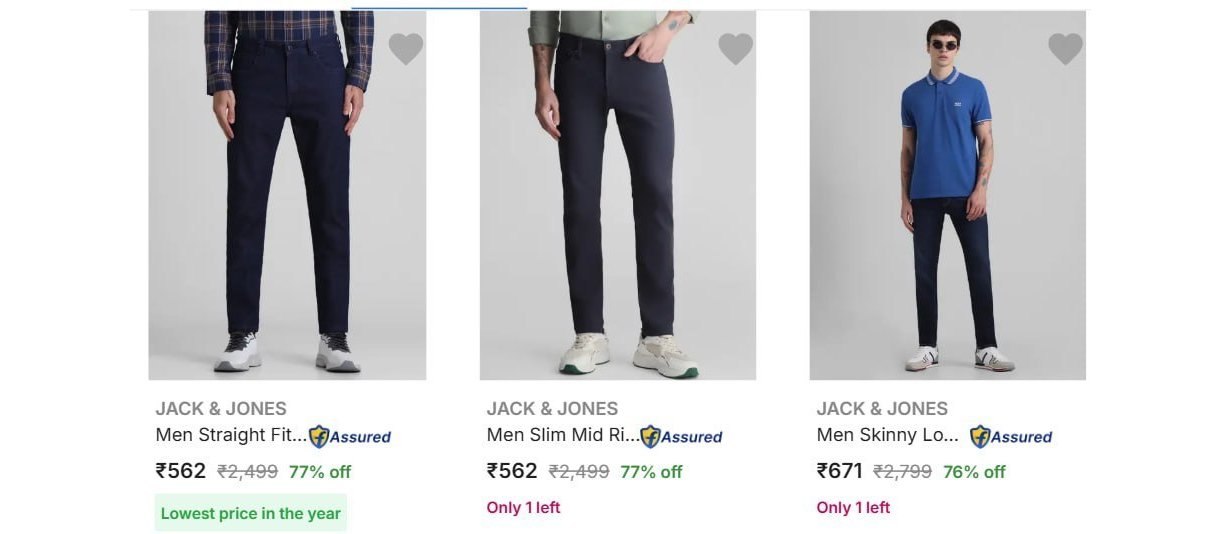This screenshot has width=1221, height=534.
Task: Click JACK & JONES brand on first product
Action: pos(221,408)
